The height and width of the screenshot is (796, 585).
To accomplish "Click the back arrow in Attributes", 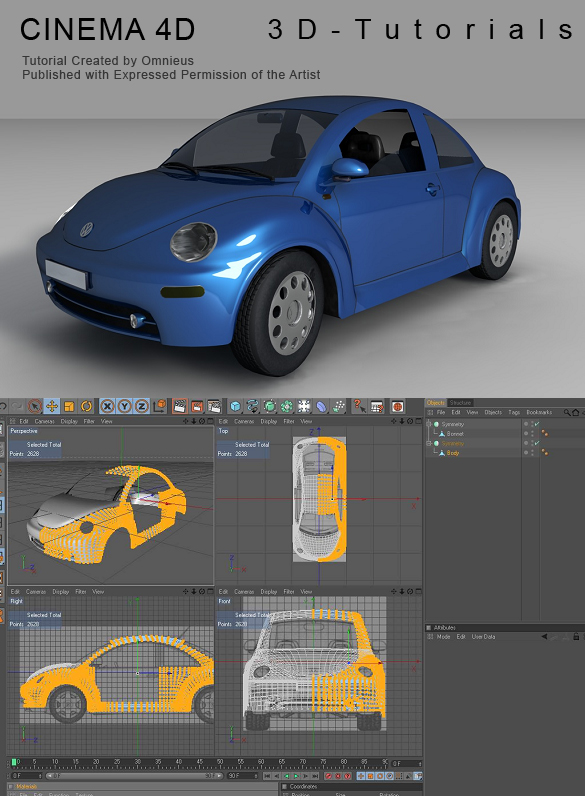I will (544, 637).
